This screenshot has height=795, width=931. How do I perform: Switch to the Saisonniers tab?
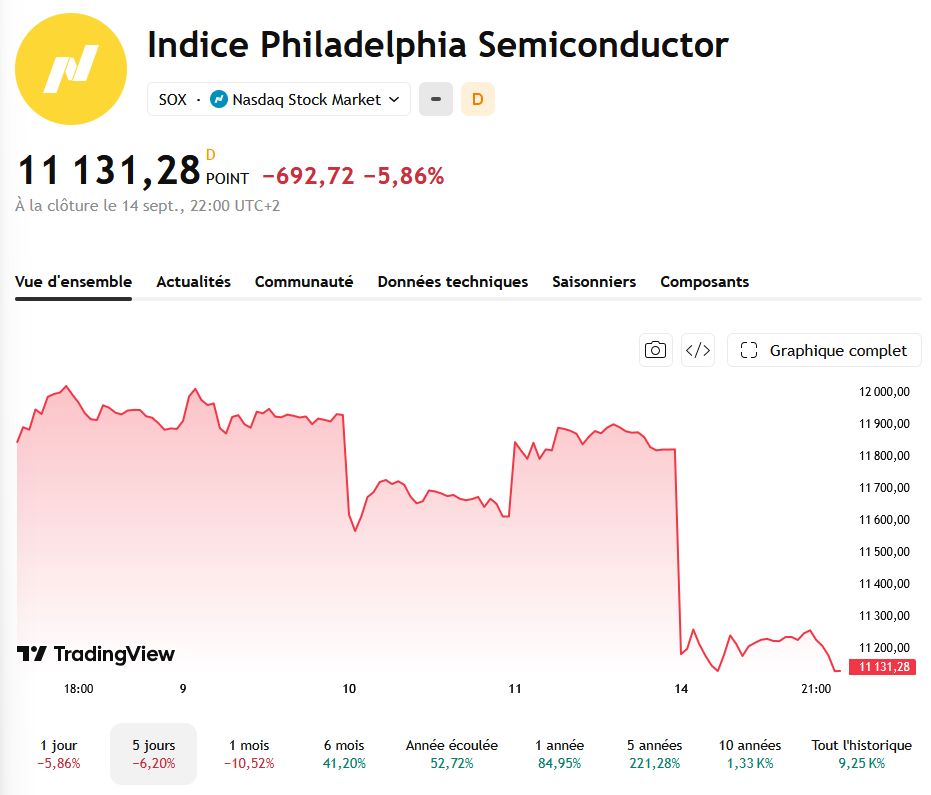pyautogui.click(x=594, y=281)
